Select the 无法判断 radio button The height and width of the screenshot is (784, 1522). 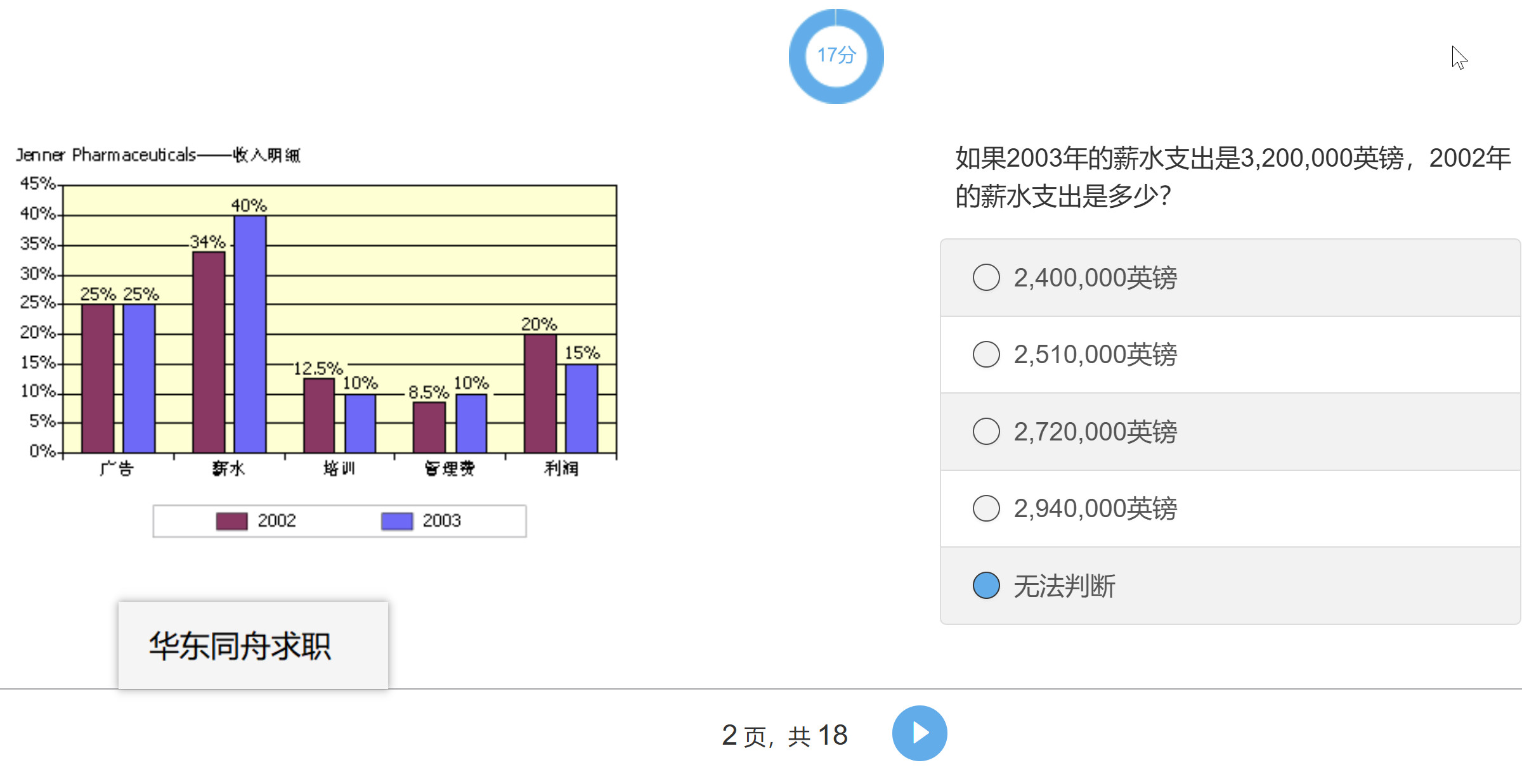coord(986,586)
